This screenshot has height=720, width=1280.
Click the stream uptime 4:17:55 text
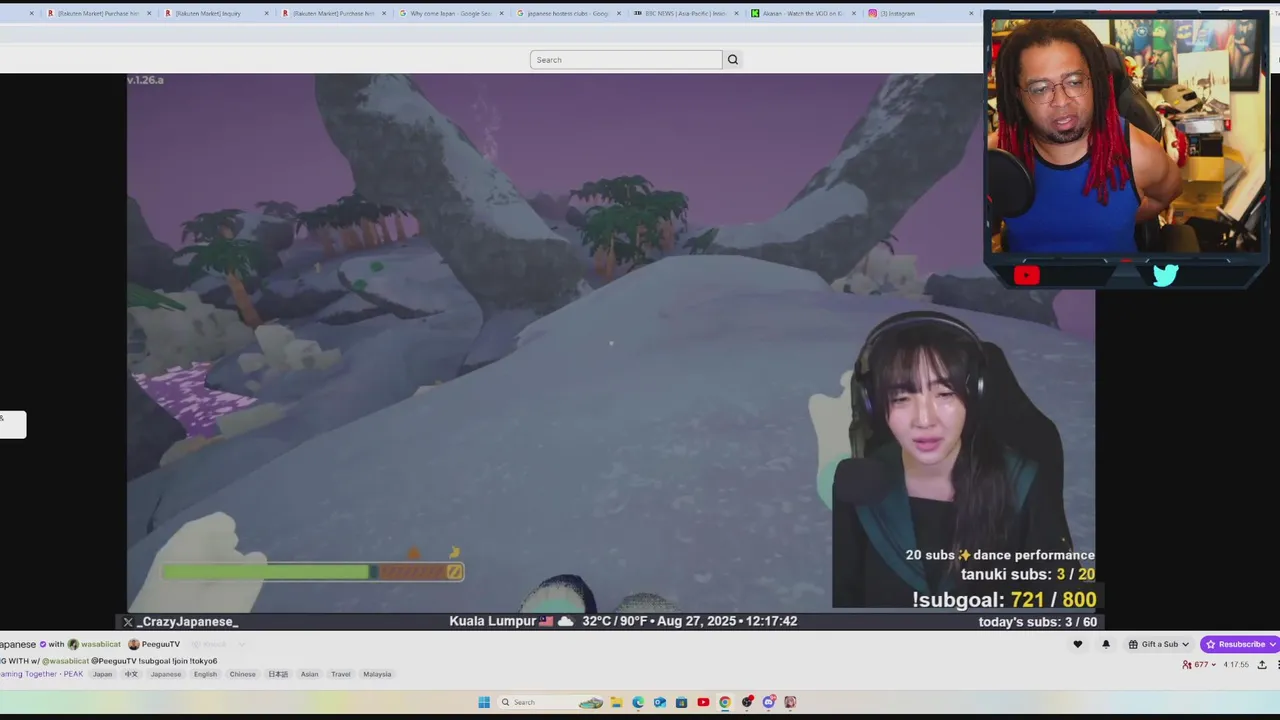[x=1238, y=665]
